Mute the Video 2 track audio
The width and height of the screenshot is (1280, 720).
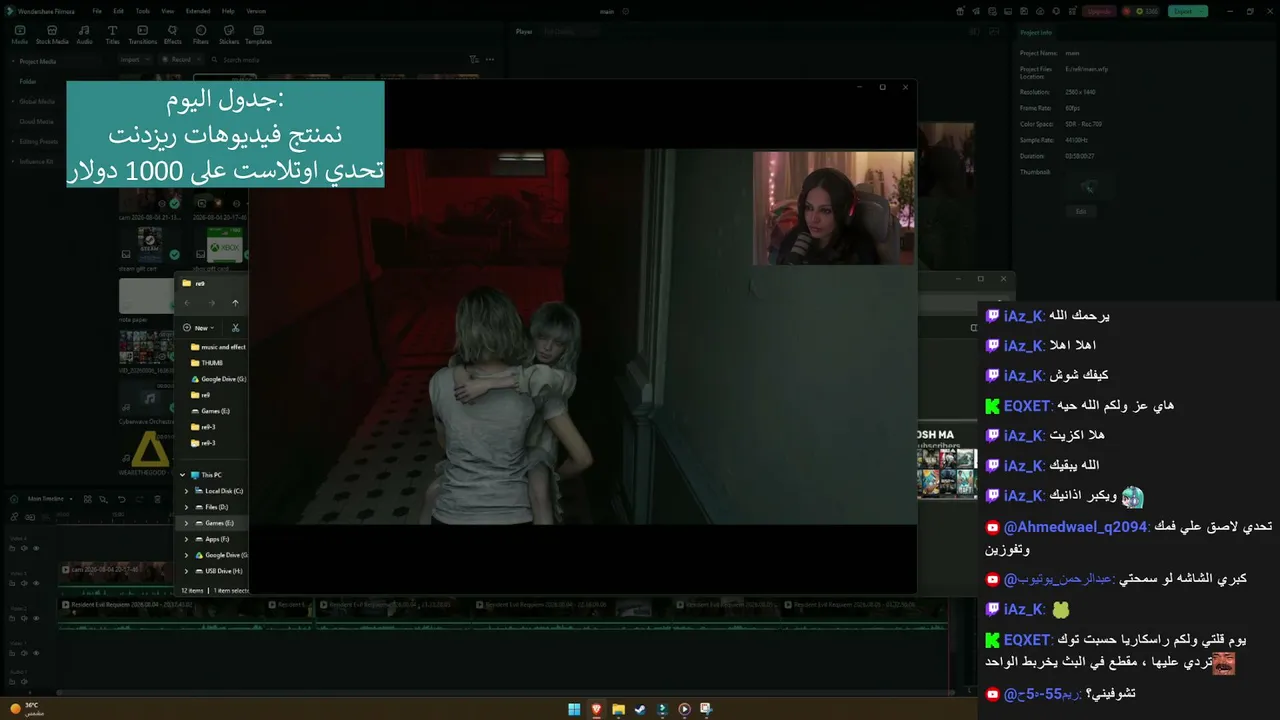tap(26, 618)
